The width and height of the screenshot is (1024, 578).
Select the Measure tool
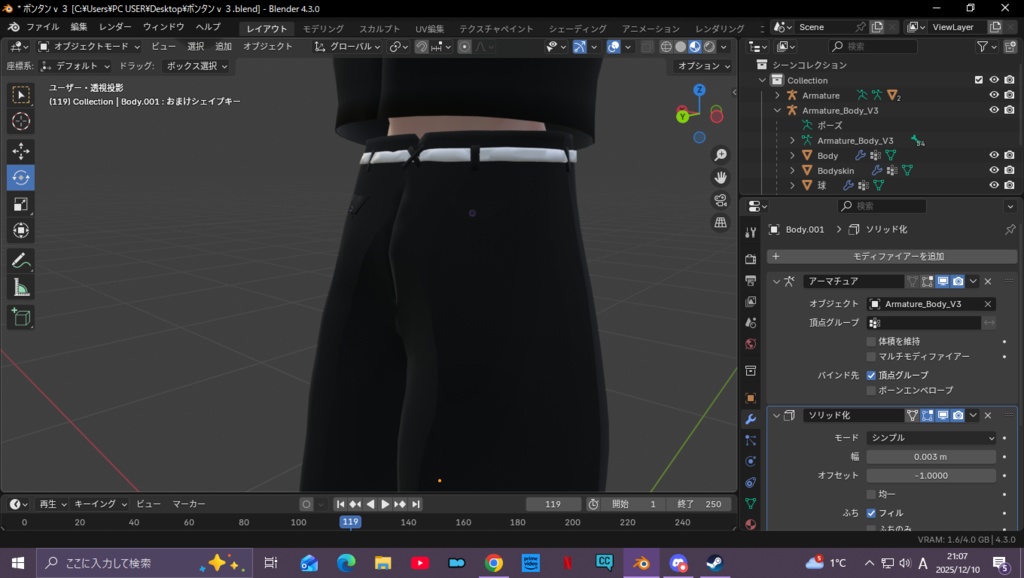point(21,287)
